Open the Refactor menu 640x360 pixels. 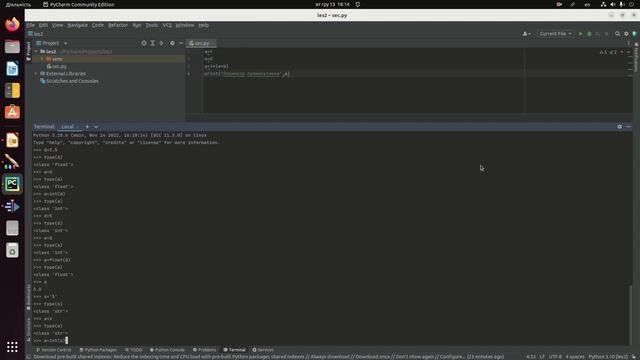pyautogui.click(x=118, y=25)
